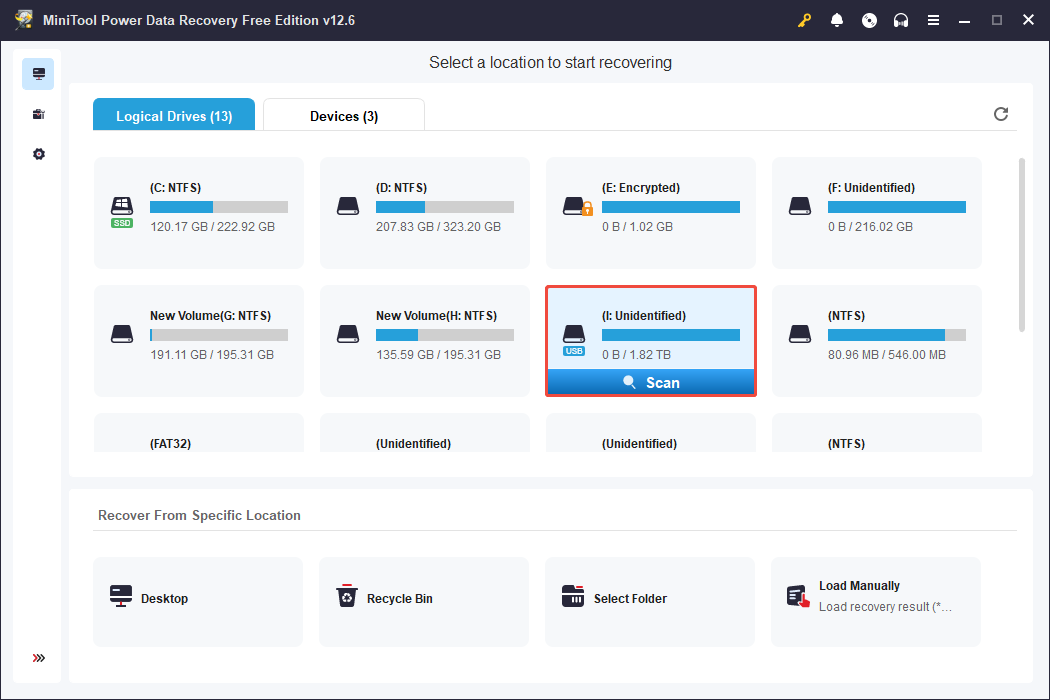
Task: Click the 546.00 MB NTFS drive icon
Action: [x=800, y=334]
